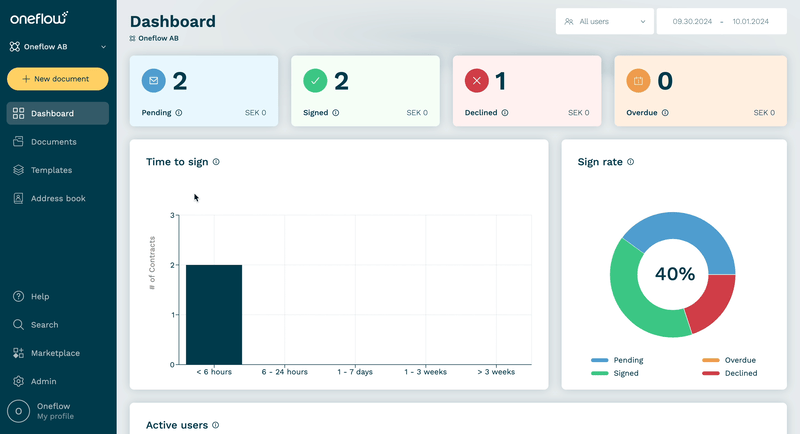Click the Overdue info icon
Screen dimensions: 800x434
(665, 113)
